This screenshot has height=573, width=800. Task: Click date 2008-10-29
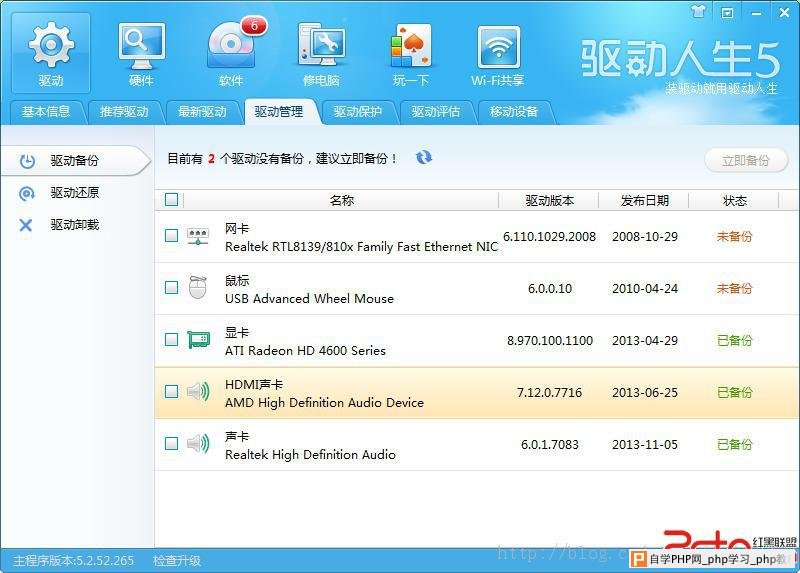tap(645, 237)
